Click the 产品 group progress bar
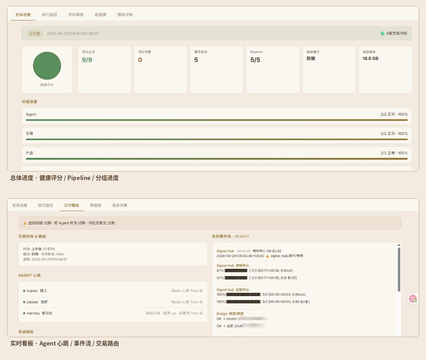 (217, 159)
